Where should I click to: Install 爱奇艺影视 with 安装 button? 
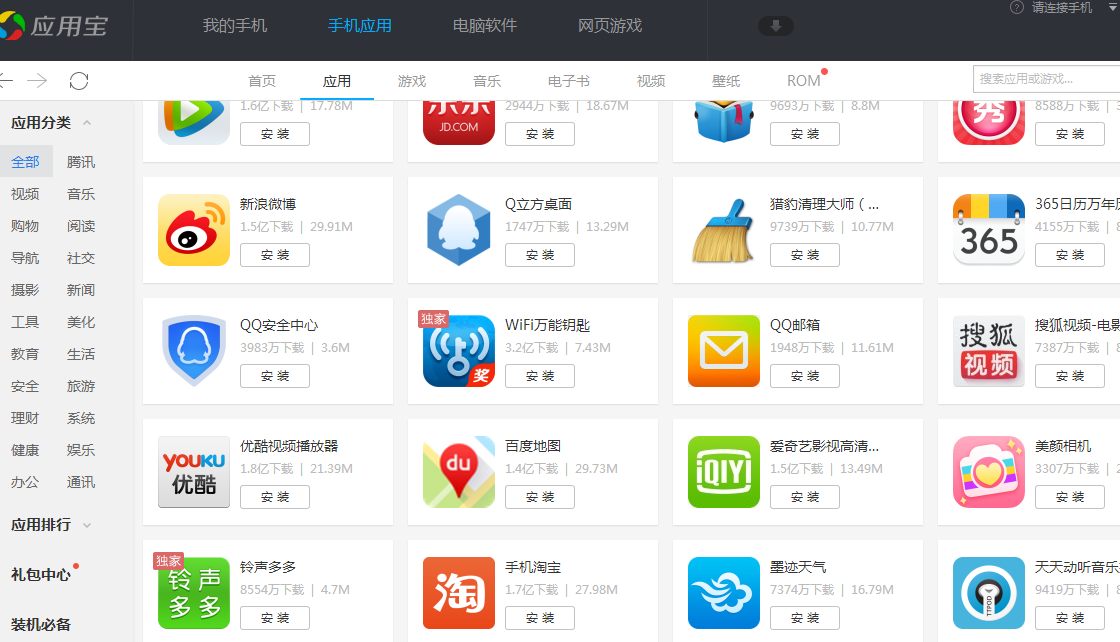[x=805, y=497]
